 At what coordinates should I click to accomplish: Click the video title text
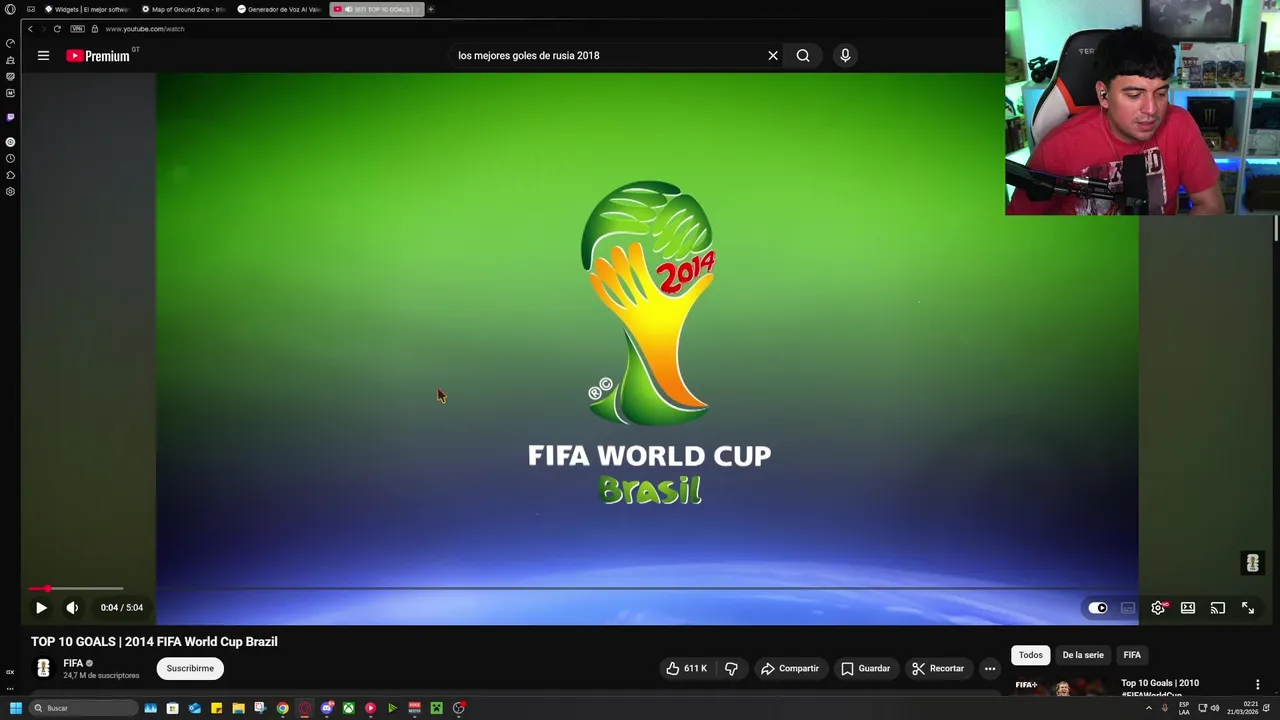tap(154, 642)
